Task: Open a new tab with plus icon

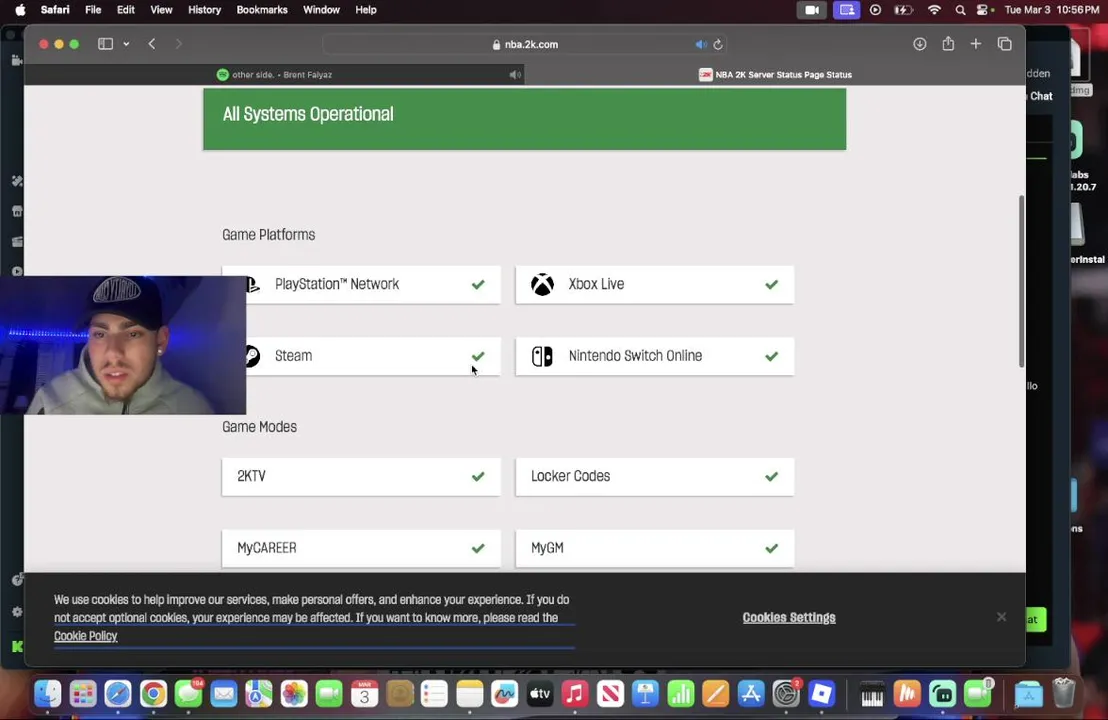Action: point(976,44)
